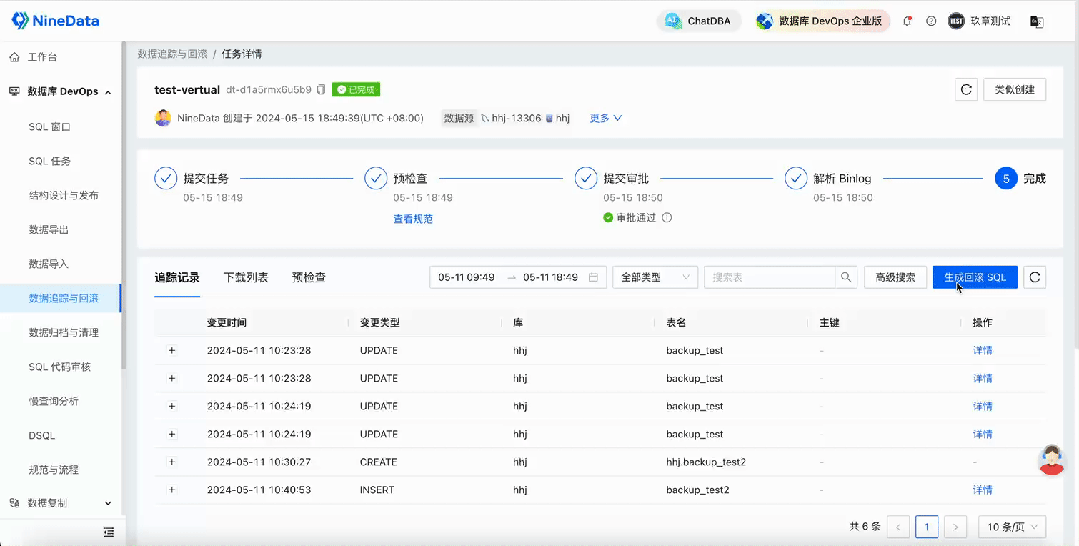Refresh task details with the top refresh icon
The width and height of the screenshot is (1079, 546).
tap(966, 90)
